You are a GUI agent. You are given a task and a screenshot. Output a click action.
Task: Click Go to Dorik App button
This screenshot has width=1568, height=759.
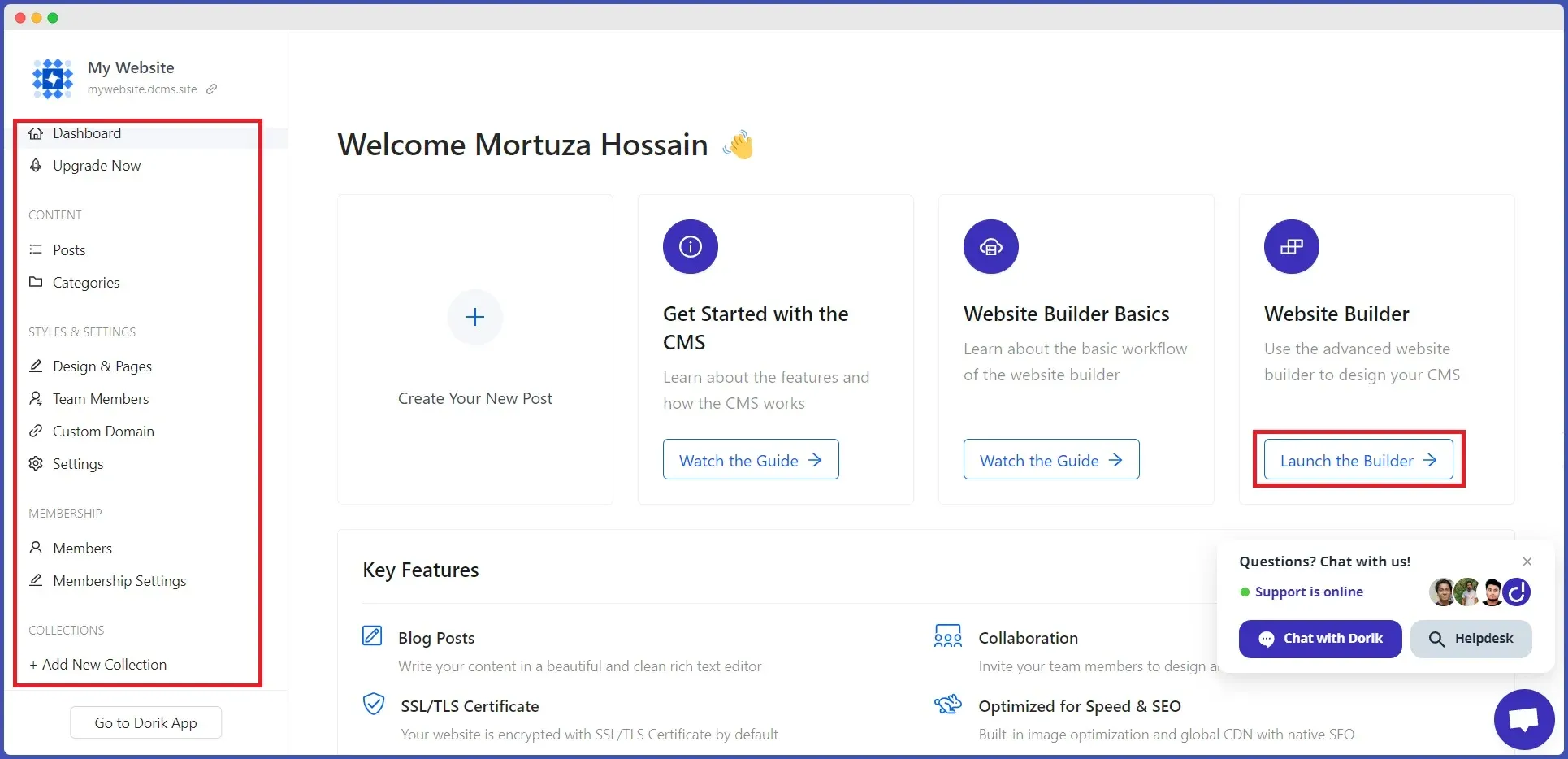[146, 722]
